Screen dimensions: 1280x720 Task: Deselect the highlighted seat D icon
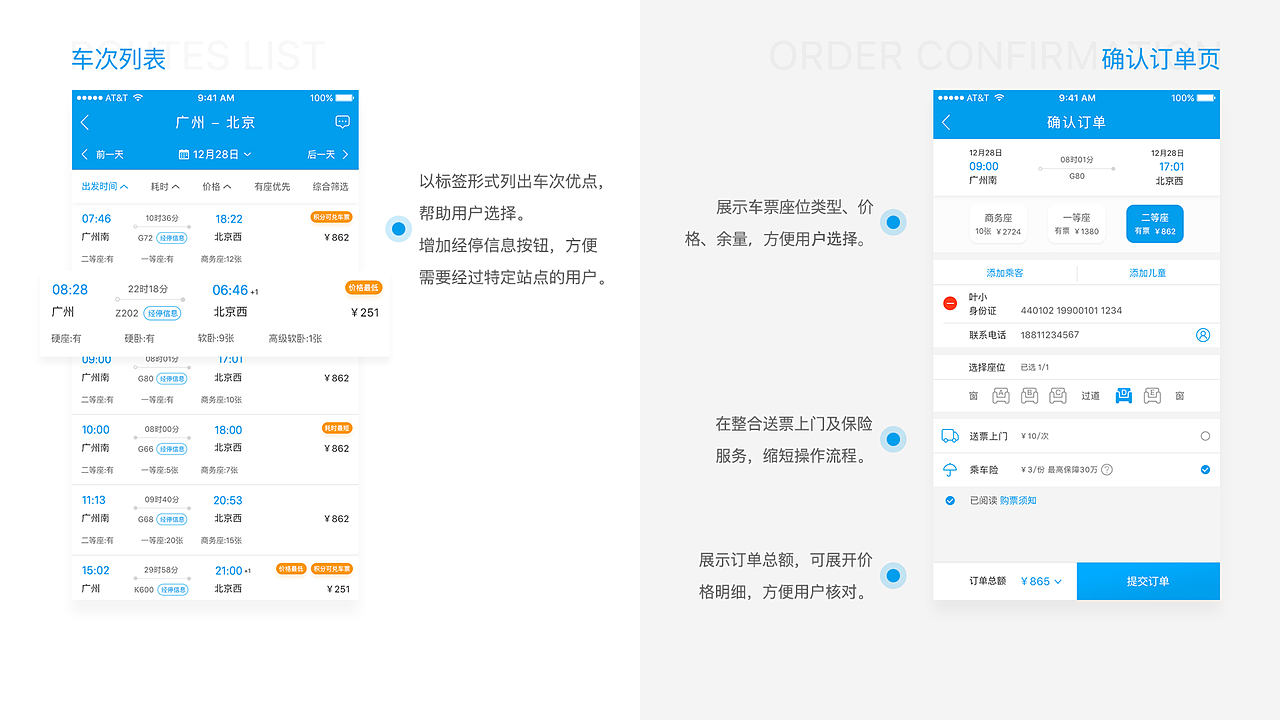coord(1123,395)
